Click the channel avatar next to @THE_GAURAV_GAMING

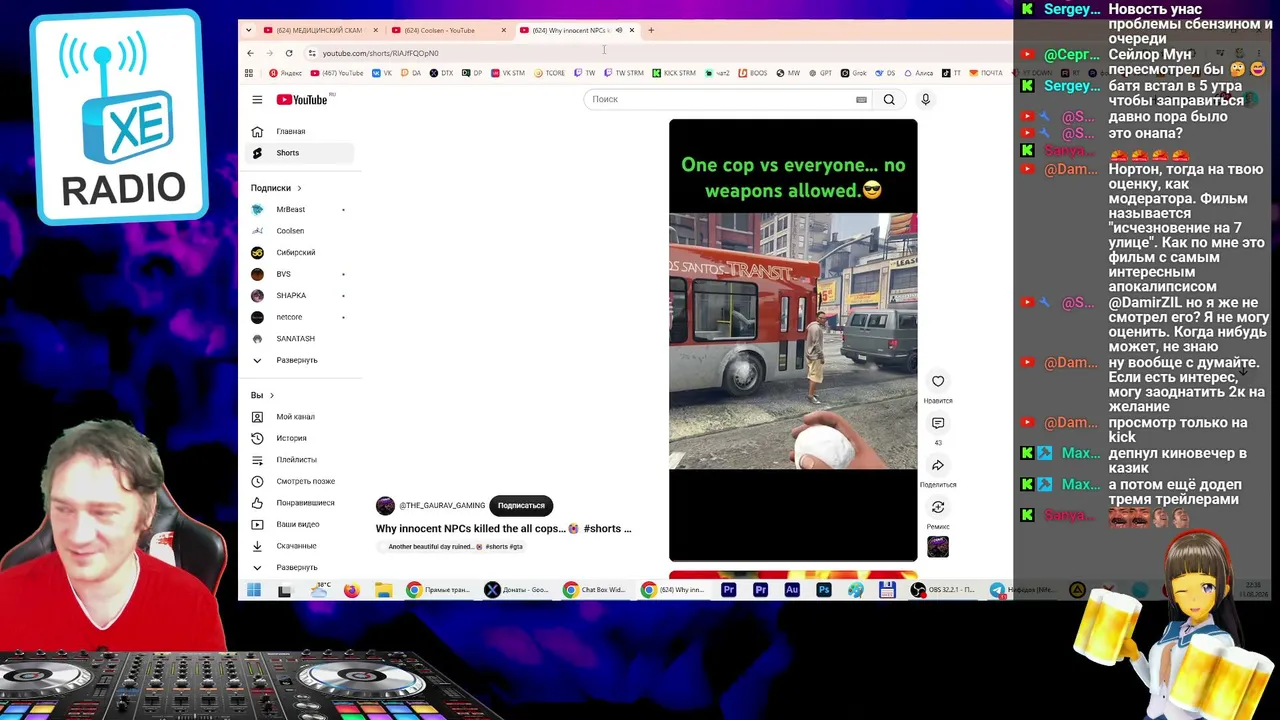385,505
